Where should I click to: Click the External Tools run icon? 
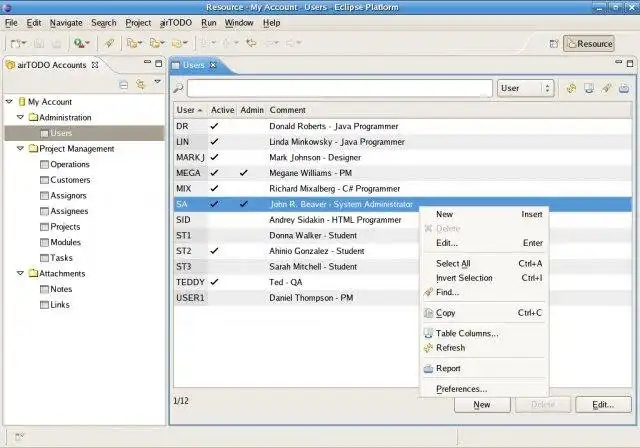78,43
